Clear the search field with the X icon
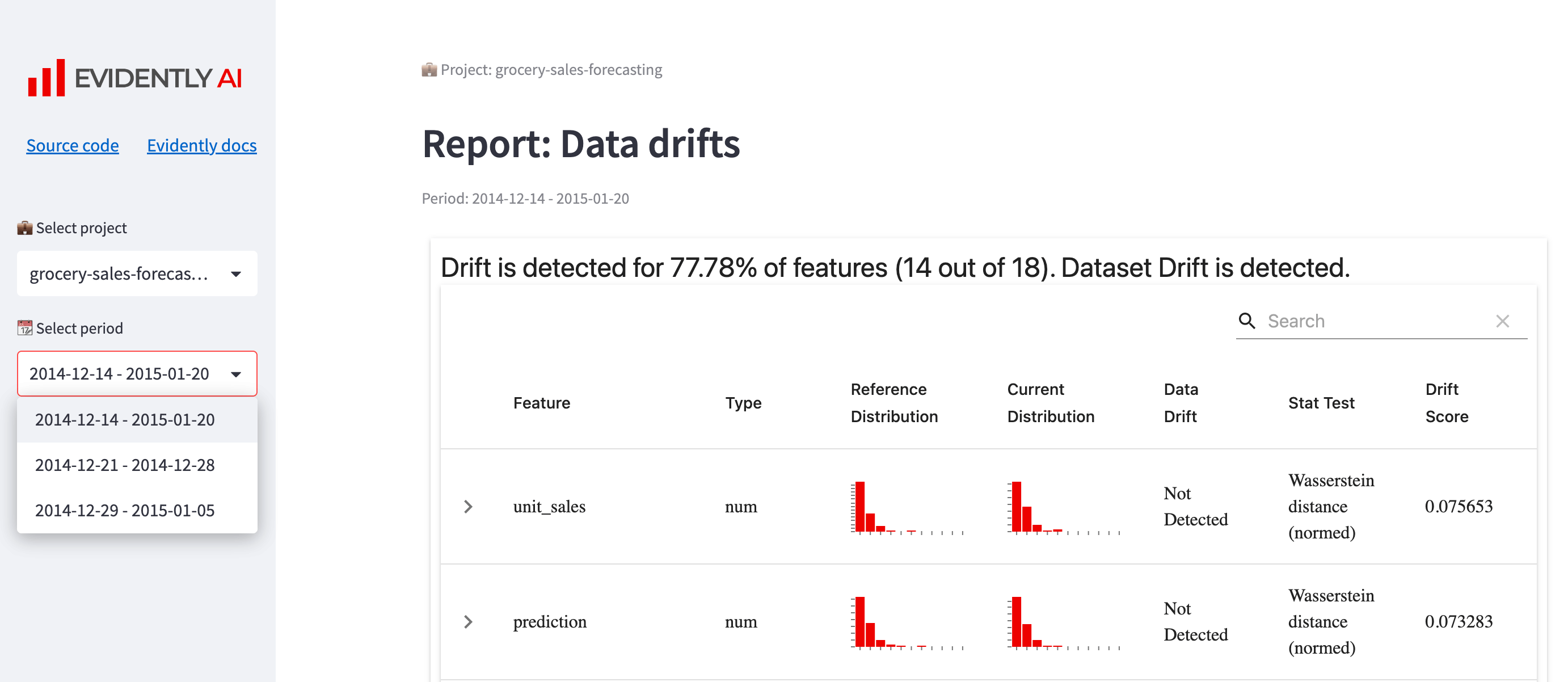 point(1503,321)
